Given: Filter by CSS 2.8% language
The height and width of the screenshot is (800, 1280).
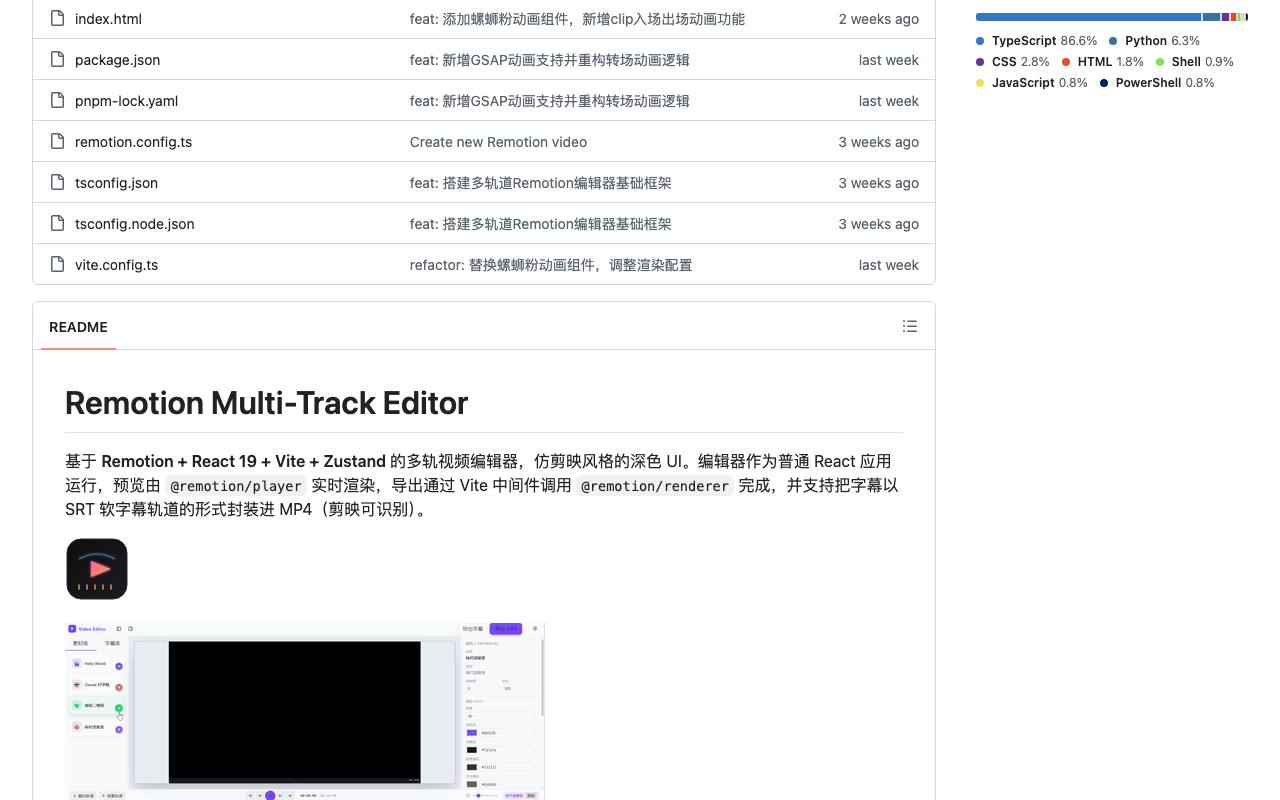Looking at the screenshot, I should [x=1013, y=62].
